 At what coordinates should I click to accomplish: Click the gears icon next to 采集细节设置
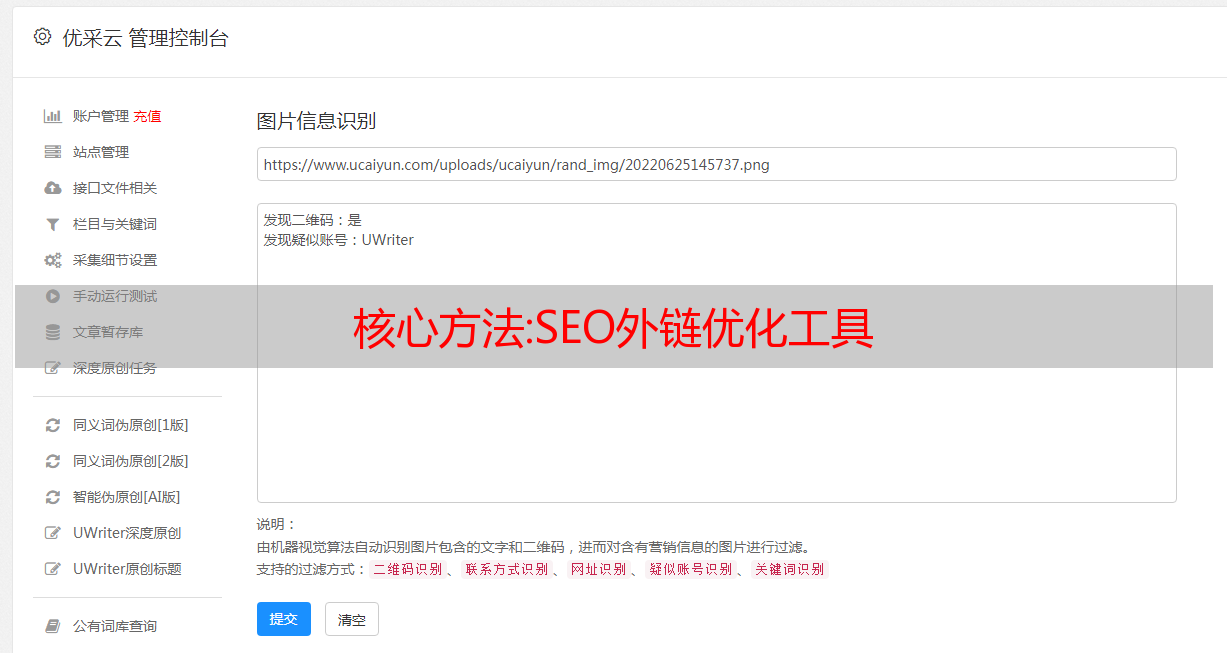(x=53, y=260)
